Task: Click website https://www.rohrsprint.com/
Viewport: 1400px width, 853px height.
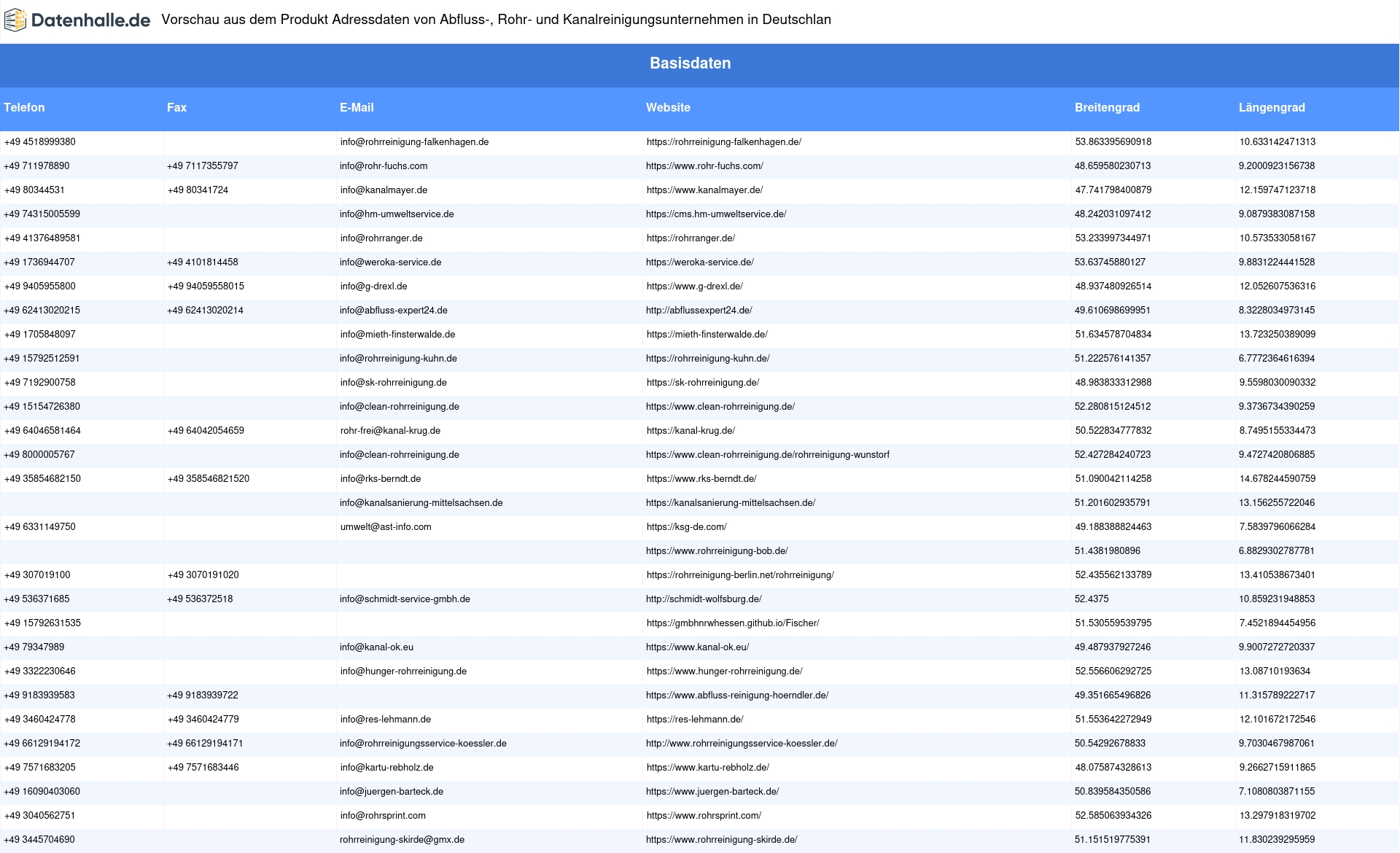Action: point(704,816)
